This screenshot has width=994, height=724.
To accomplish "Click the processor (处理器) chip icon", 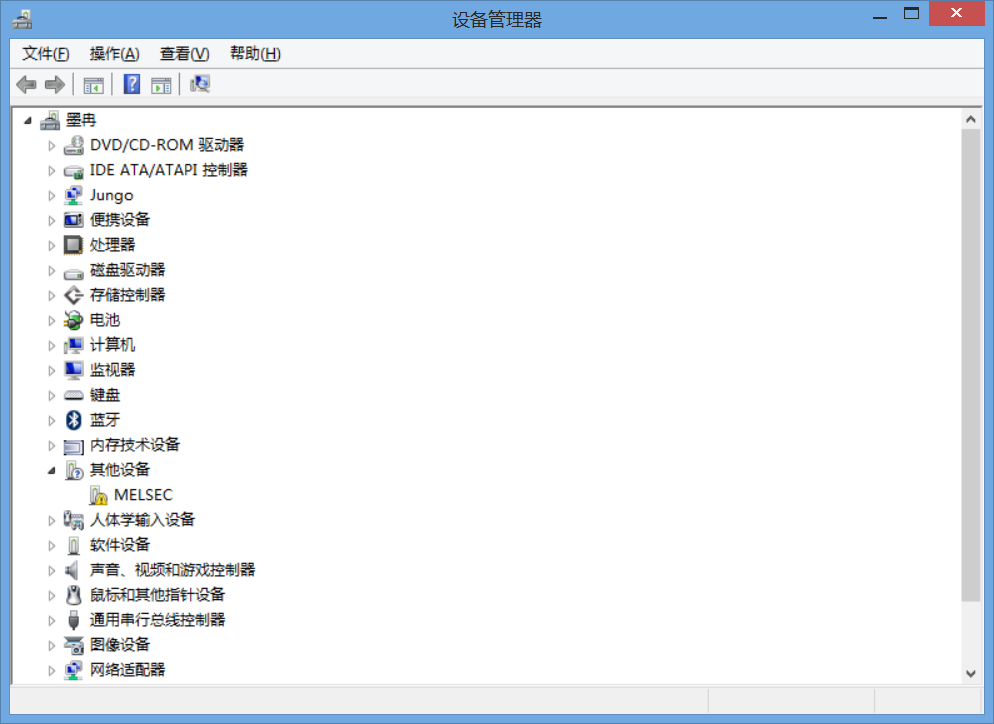I will click(x=73, y=245).
